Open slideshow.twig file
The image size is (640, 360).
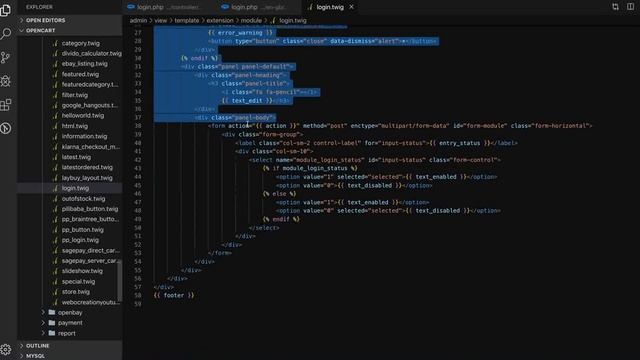82,271
